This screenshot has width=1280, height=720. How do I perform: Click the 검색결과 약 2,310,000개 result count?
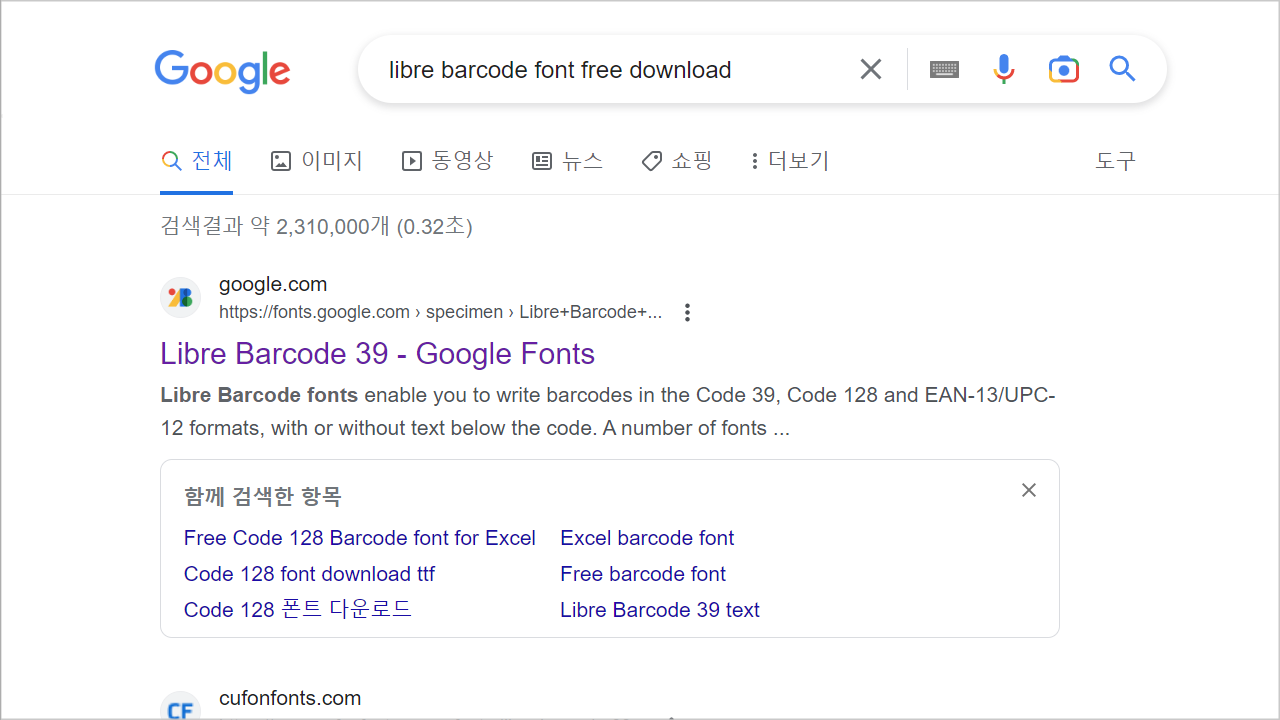tap(316, 227)
